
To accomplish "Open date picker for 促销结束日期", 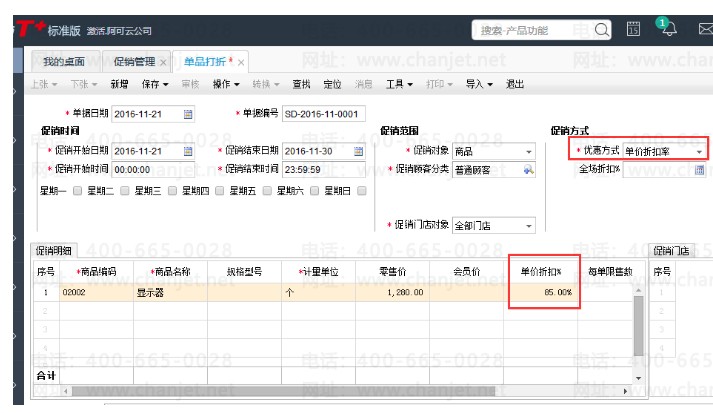I will 358,151.
